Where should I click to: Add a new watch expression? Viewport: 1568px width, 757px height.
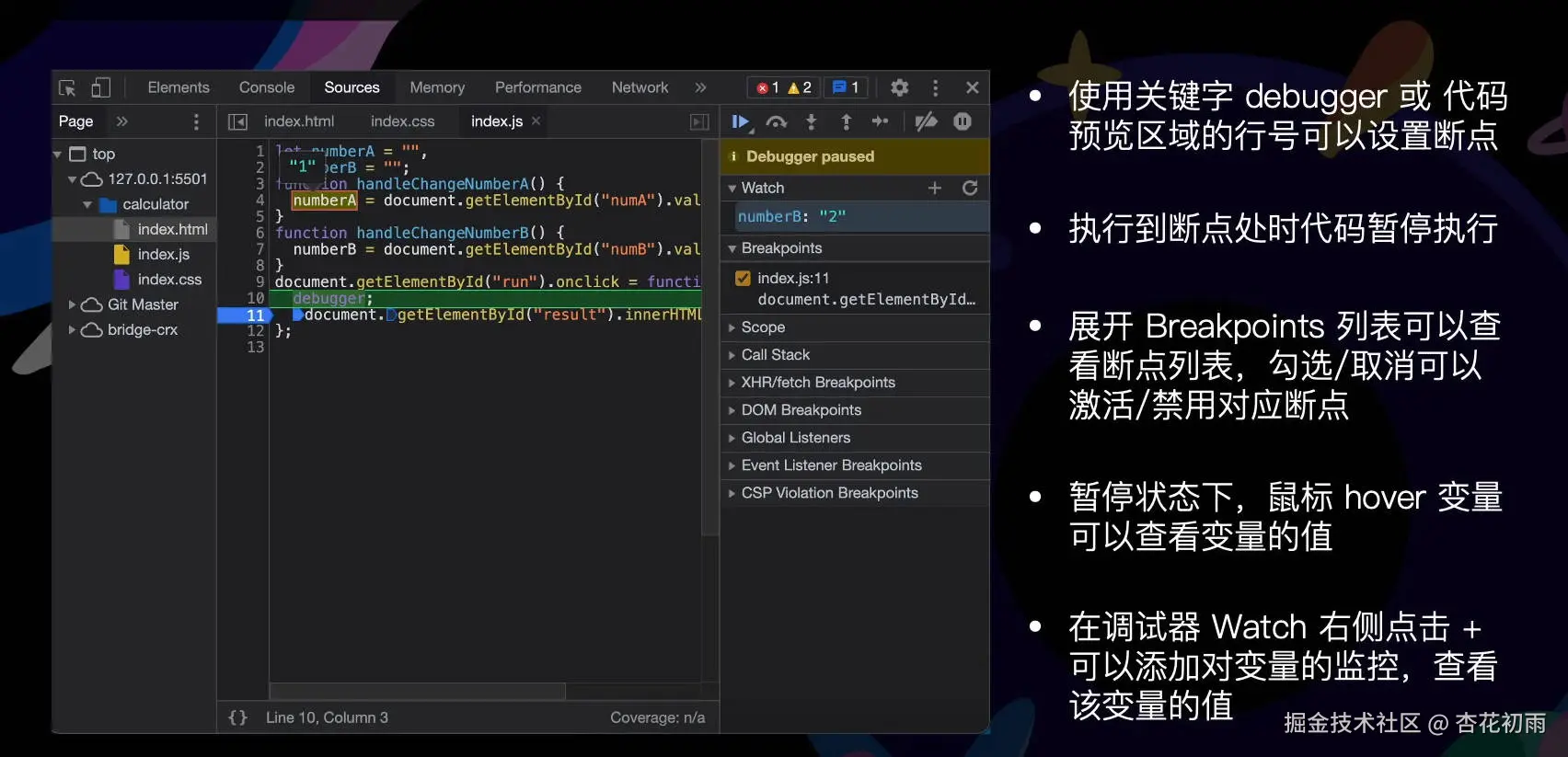point(934,188)
